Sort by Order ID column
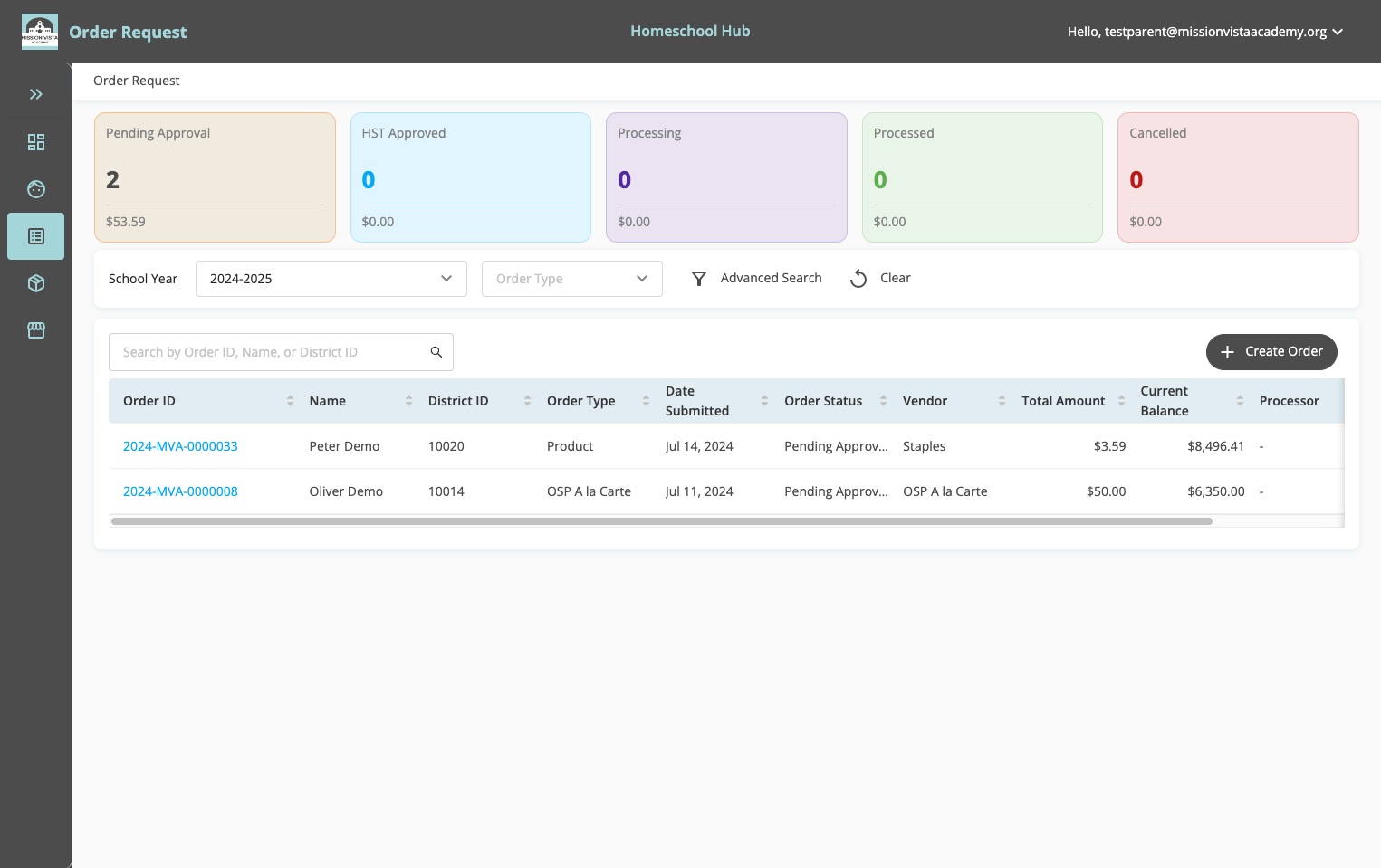This screenshot has width=1381, height=868. coord(290,401)
